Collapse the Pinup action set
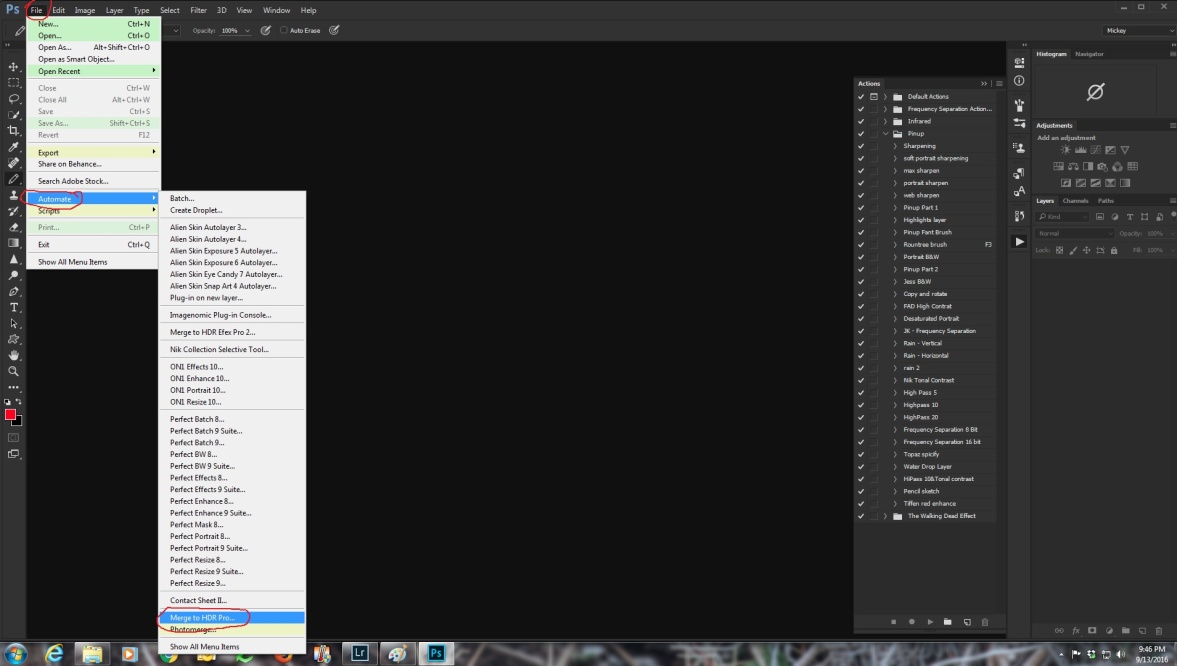This screenshot has height=666, width=1177. [886, 134]
